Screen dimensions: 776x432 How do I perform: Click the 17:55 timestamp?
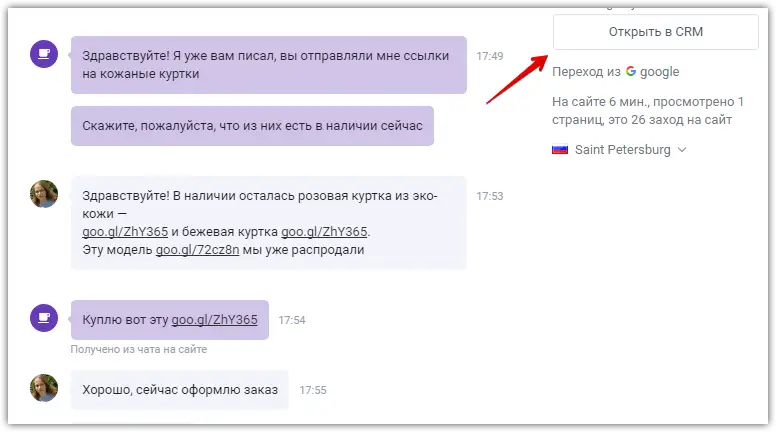pyautogui.click(x=313, y=390)
